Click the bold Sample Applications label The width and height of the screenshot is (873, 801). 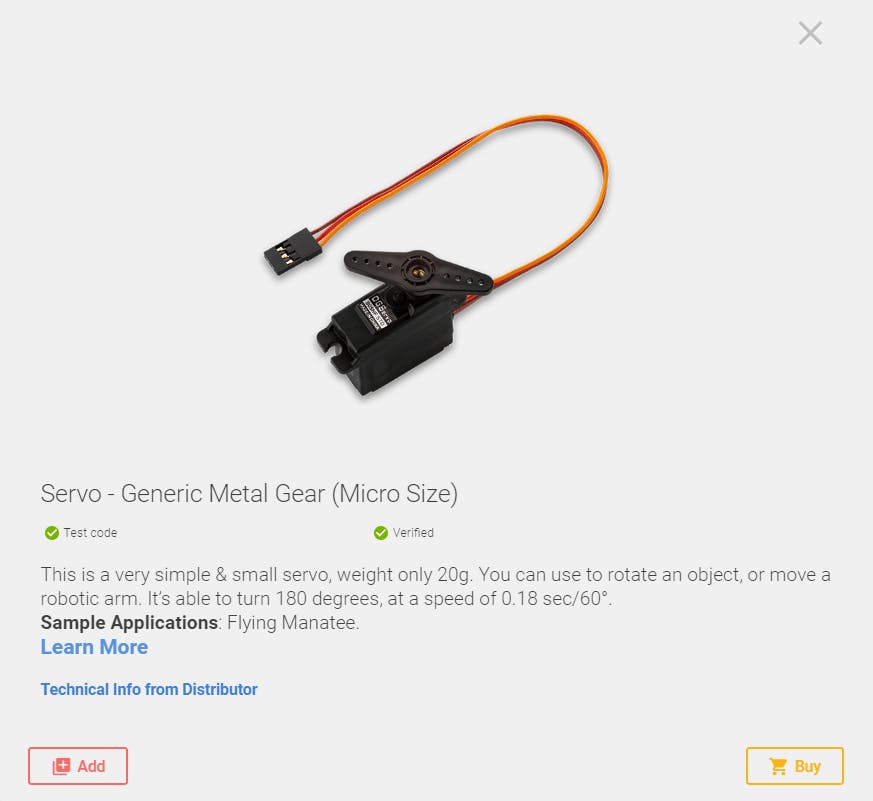(x=129, y=622)
